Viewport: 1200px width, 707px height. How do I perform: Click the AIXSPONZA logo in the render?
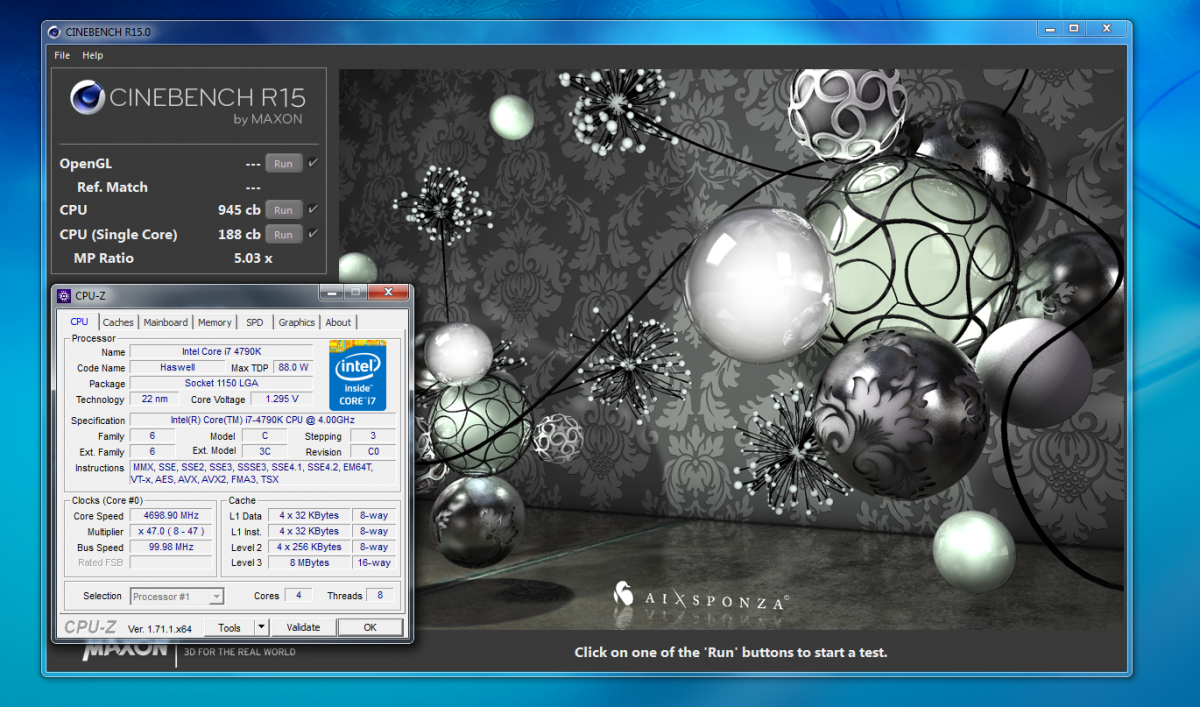[700, 597]
